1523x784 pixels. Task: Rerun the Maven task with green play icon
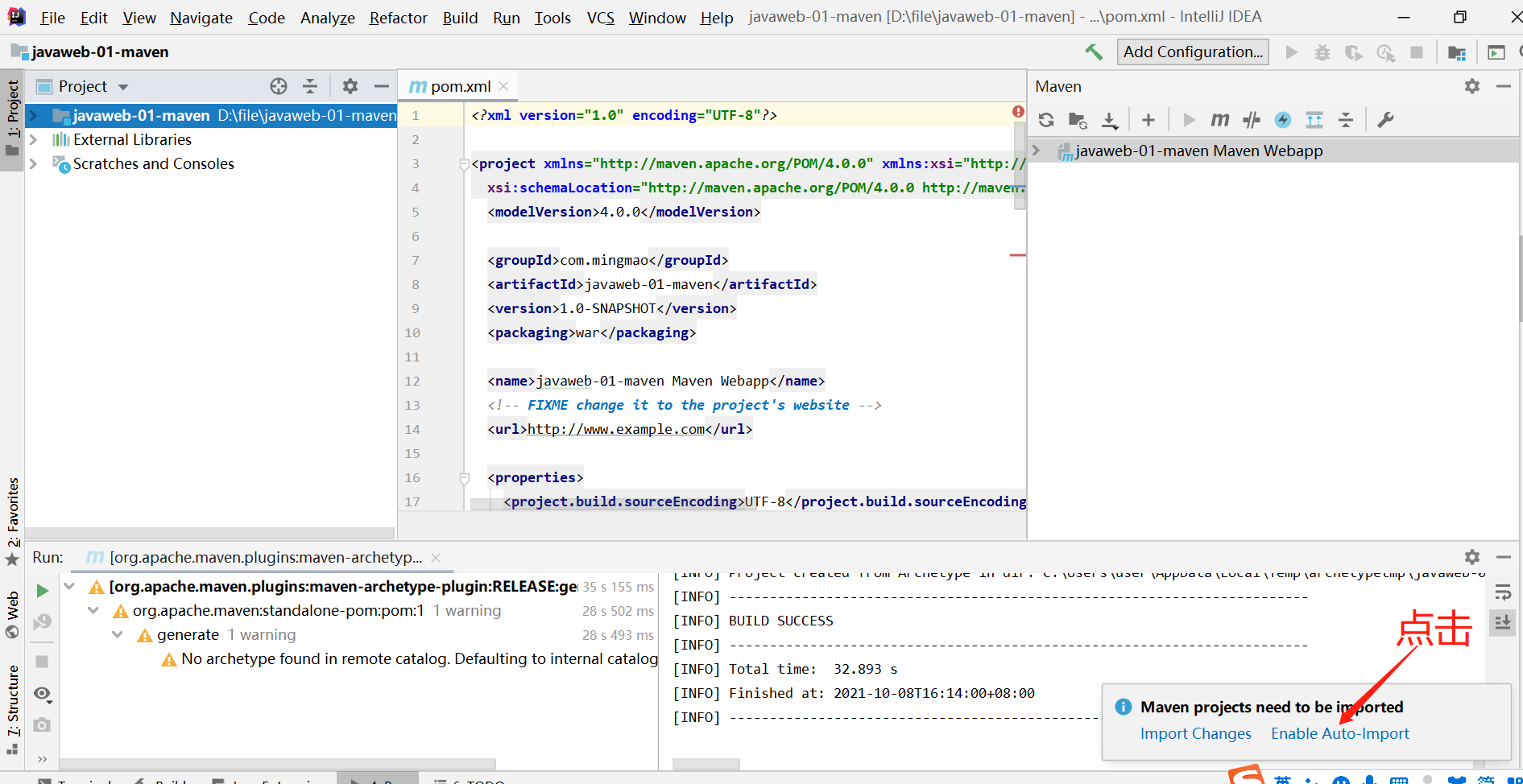pos(43,591)
